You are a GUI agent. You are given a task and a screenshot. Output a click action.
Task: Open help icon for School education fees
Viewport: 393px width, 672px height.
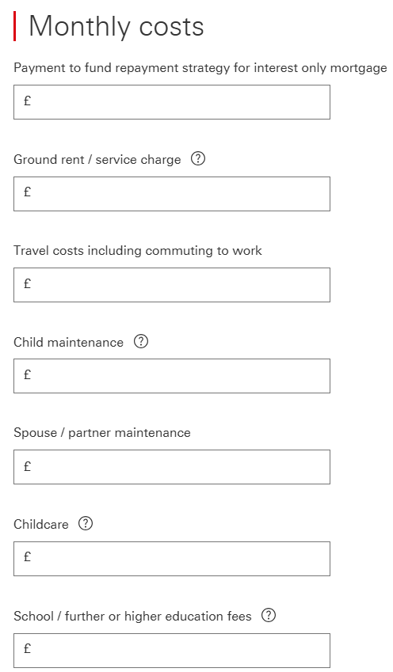[269, 615]
